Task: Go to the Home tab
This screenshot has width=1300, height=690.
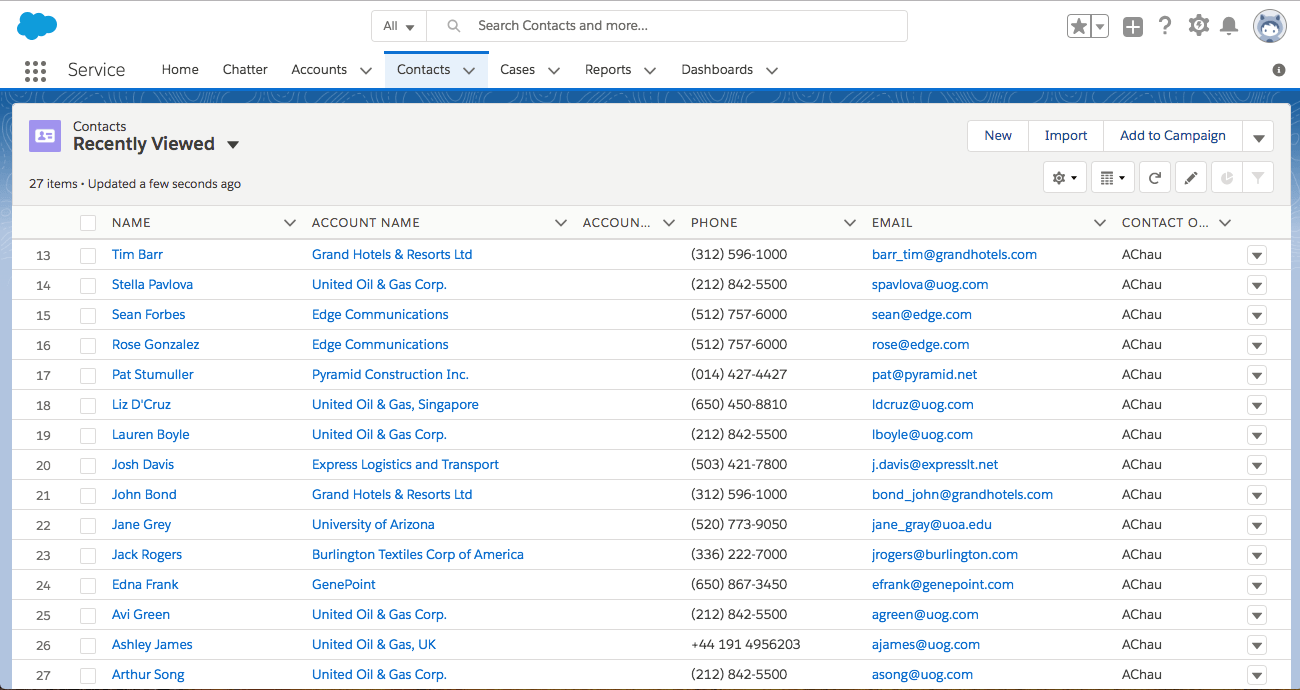Action: pyautogui.click(x=180, y=70)
